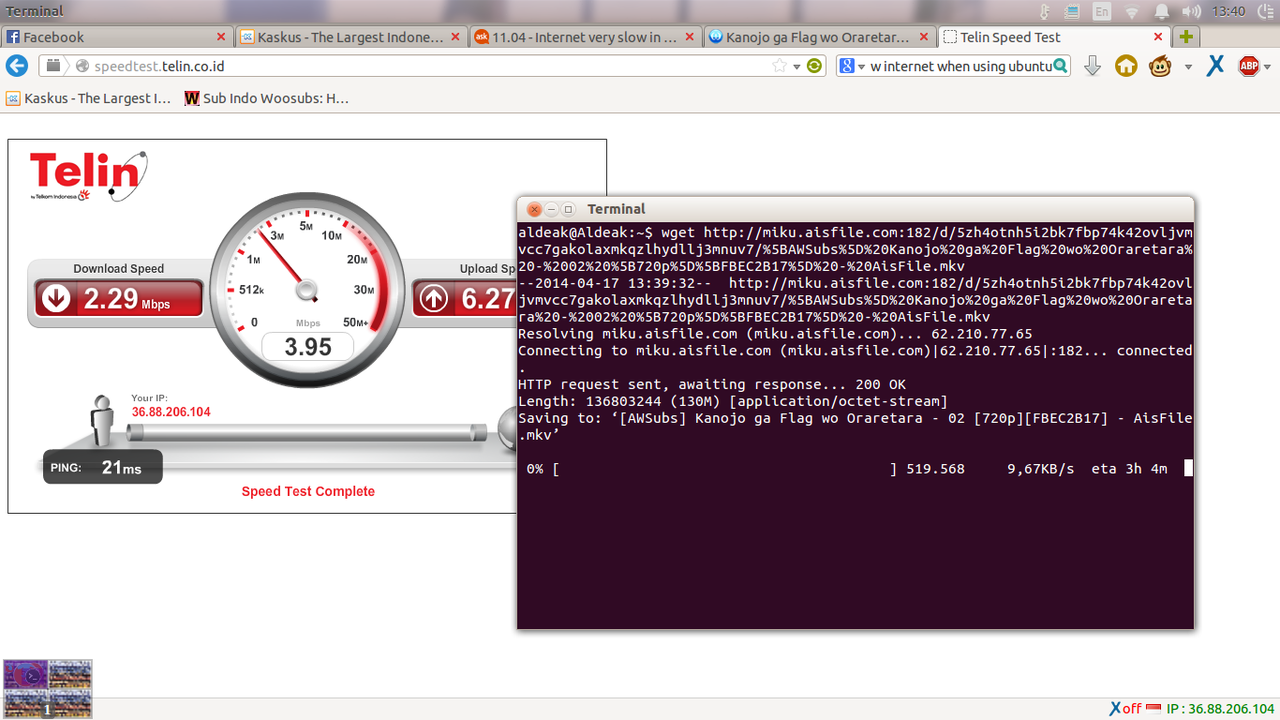The width and height of the screenshot is (1280, 720).
Task: Click the Telin logo on the speed test
Action: tap(88, 176)
